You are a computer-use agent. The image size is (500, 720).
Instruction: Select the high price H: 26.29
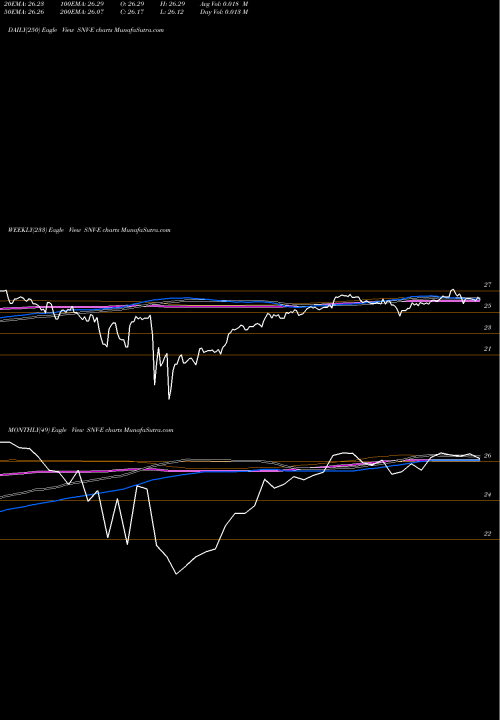tap(173, 4)
